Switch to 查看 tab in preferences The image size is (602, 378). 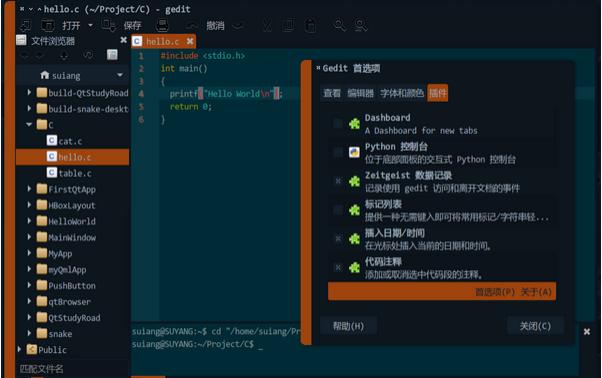tap(332, 93)
